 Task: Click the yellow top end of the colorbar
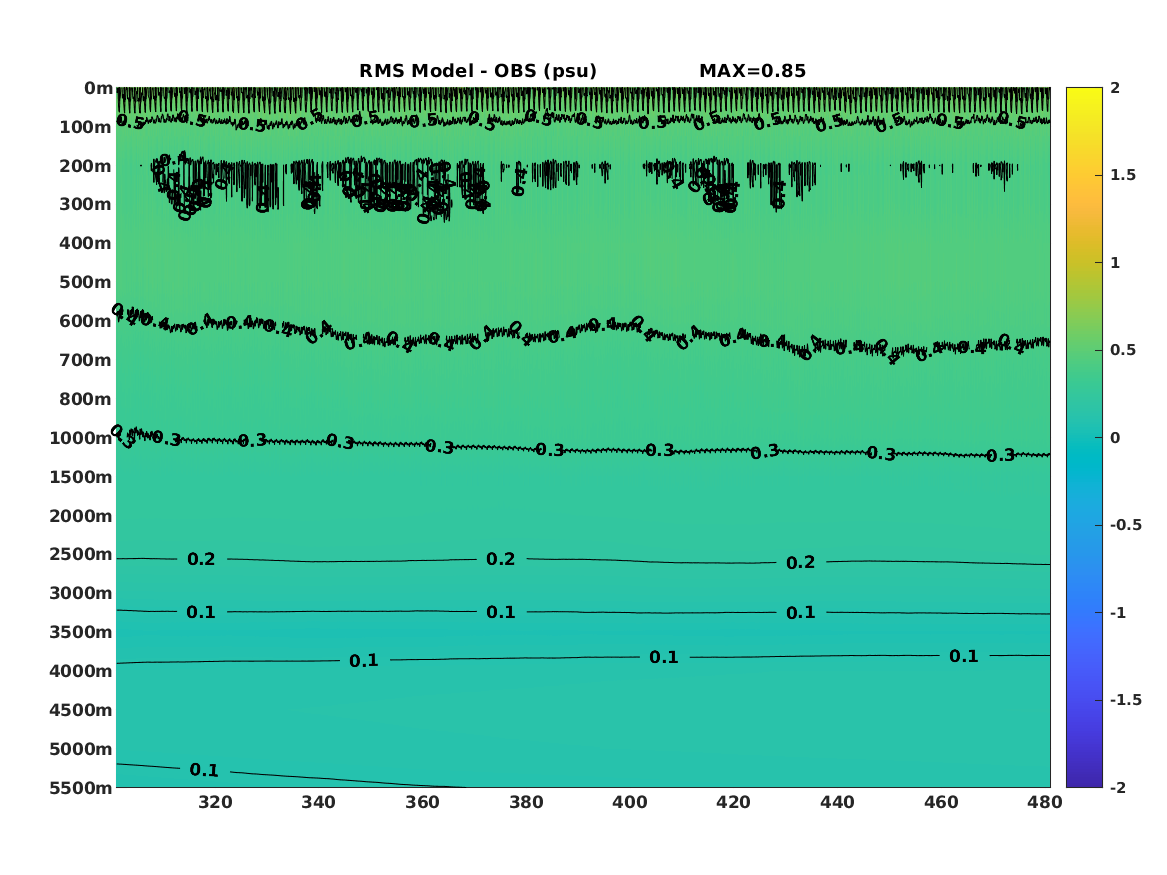(1084, 92)
